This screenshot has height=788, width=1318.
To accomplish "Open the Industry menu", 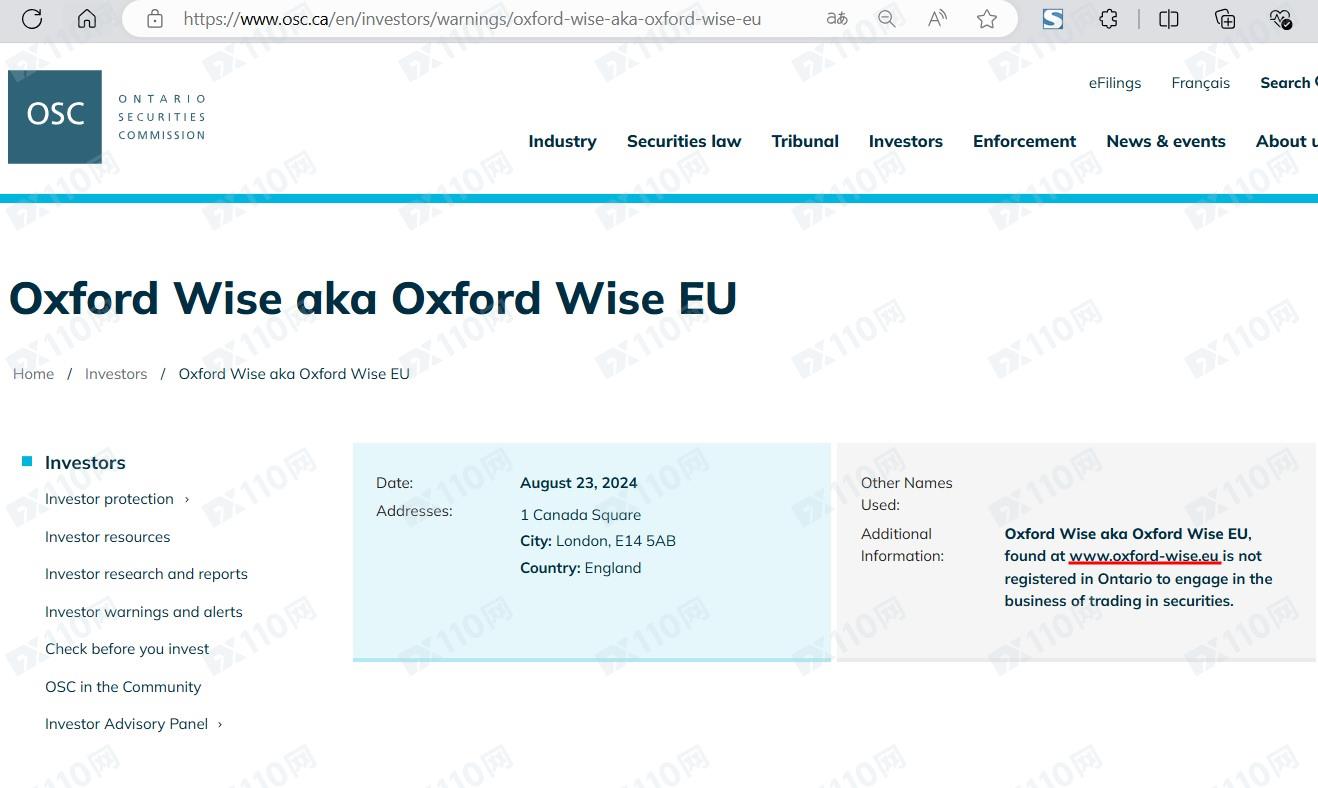I will click(x=562, y=141).
